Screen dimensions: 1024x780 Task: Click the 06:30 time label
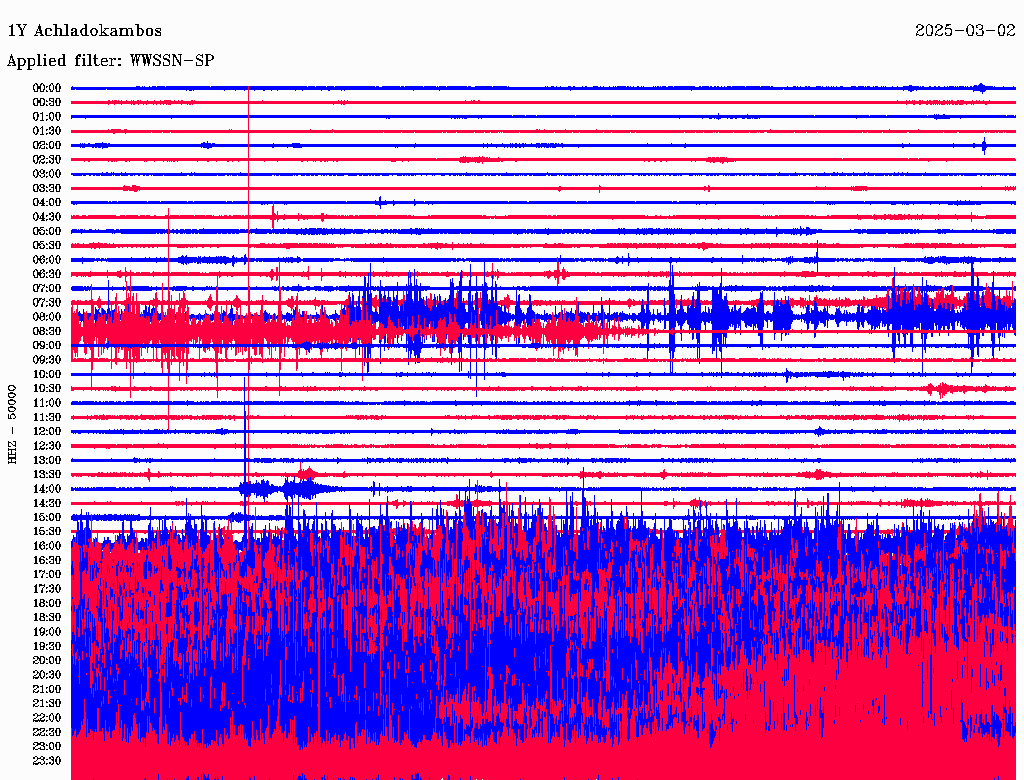point(47,274)
